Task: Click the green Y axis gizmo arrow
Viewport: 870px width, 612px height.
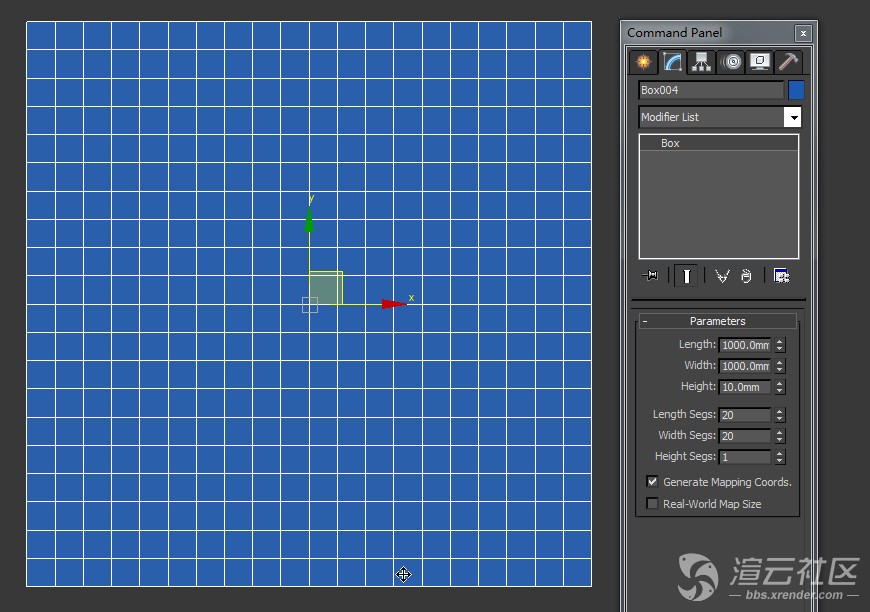Action: tap(310, 220)
